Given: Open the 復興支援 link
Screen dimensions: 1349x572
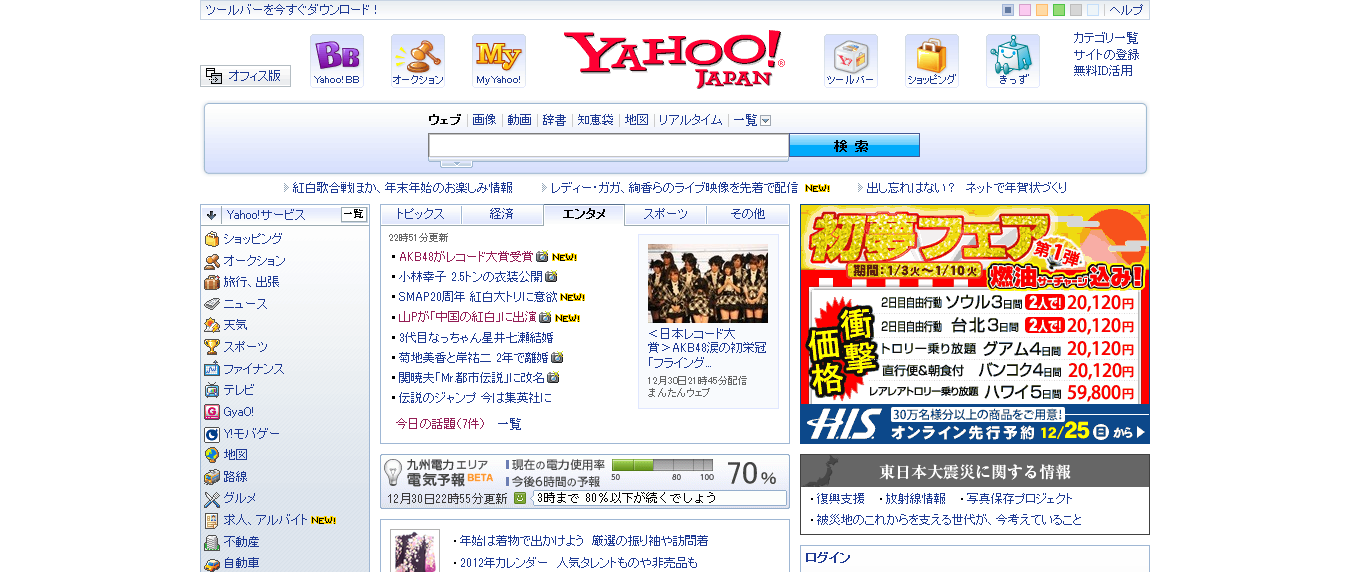Looking at the screenshot, I should [x=840, y=498].
